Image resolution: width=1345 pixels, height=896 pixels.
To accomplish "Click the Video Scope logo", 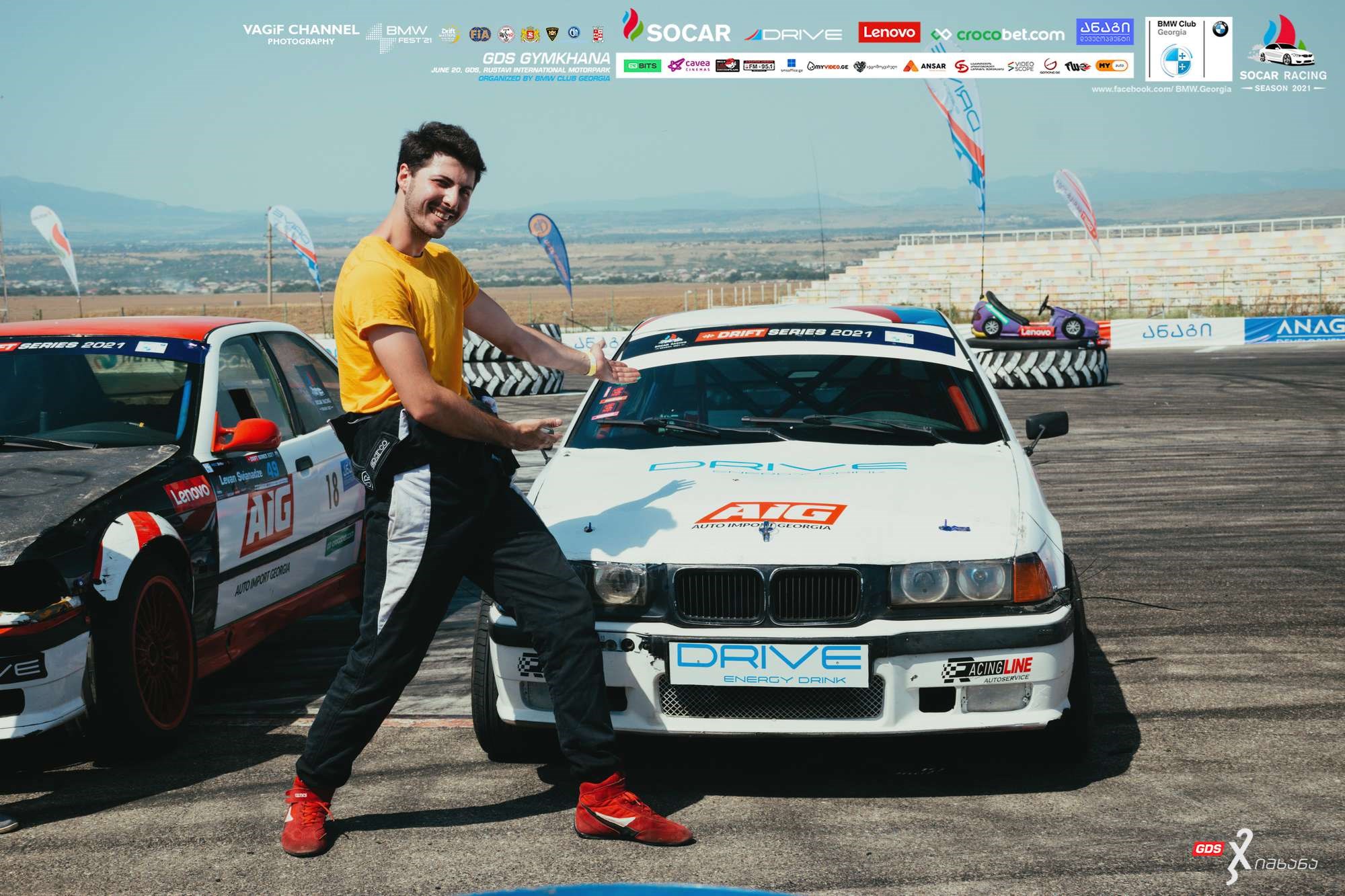I will [1021, 66].
